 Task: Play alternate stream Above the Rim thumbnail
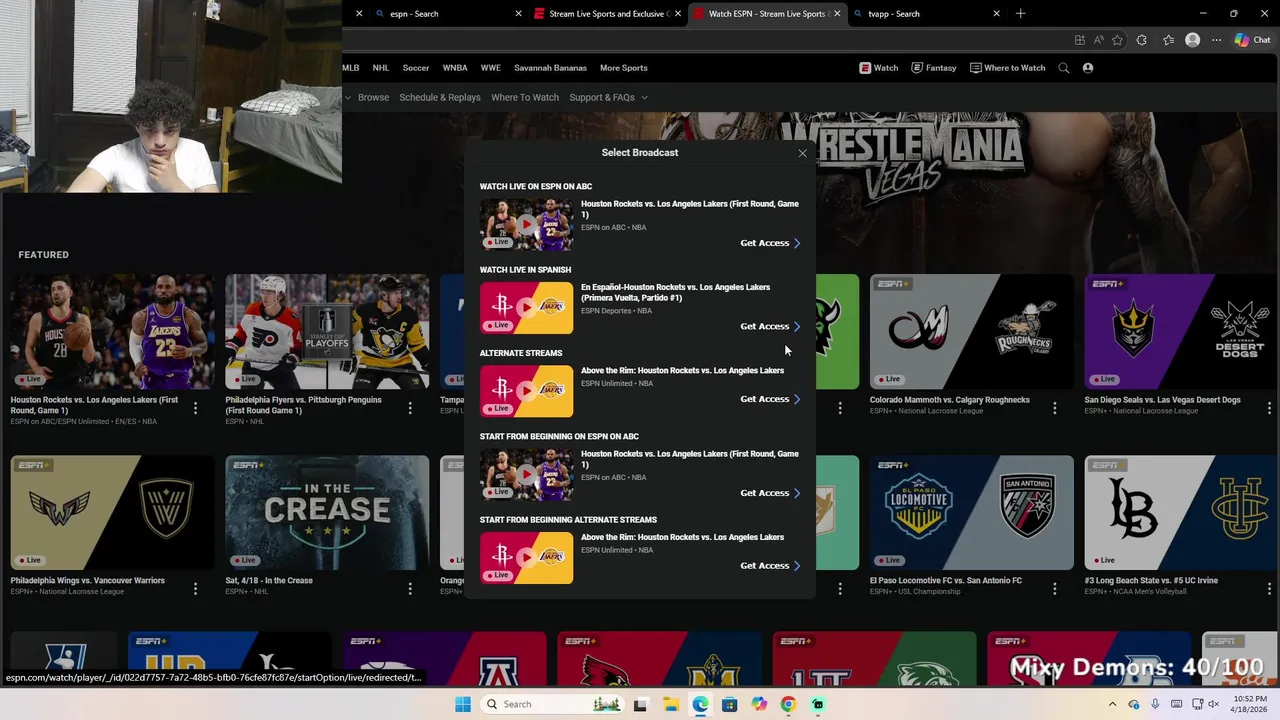point(526,391)
